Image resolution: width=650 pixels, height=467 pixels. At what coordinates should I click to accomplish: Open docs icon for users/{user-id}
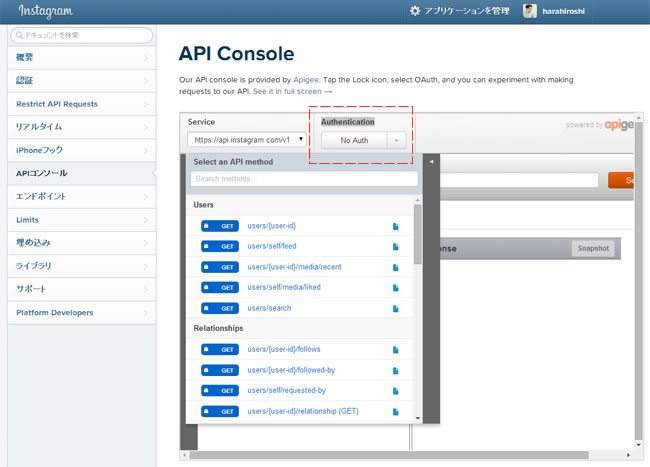[395, 226]
